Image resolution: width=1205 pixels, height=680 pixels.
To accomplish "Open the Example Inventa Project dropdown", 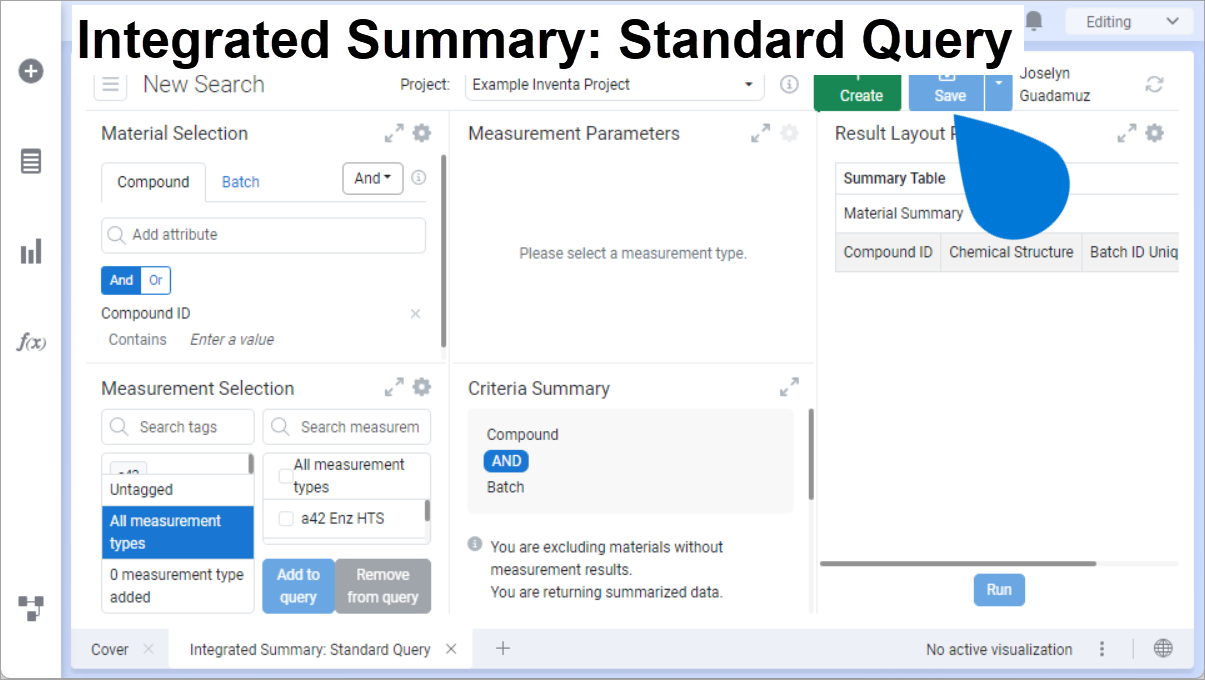I will pyautogui.click(x=748, y=85).
